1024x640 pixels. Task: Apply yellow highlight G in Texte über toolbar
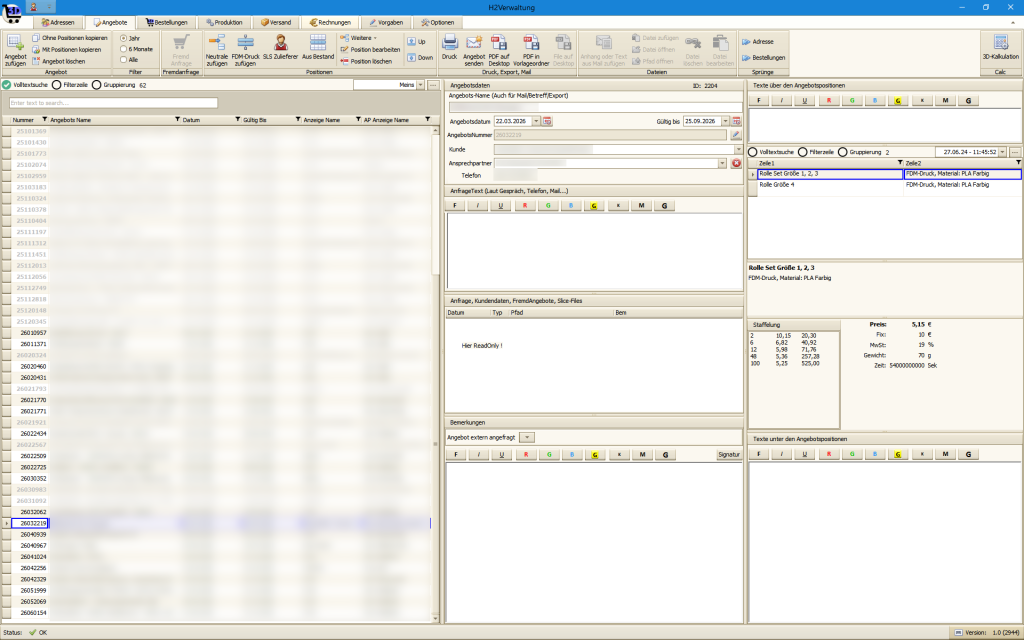[899, 101]
